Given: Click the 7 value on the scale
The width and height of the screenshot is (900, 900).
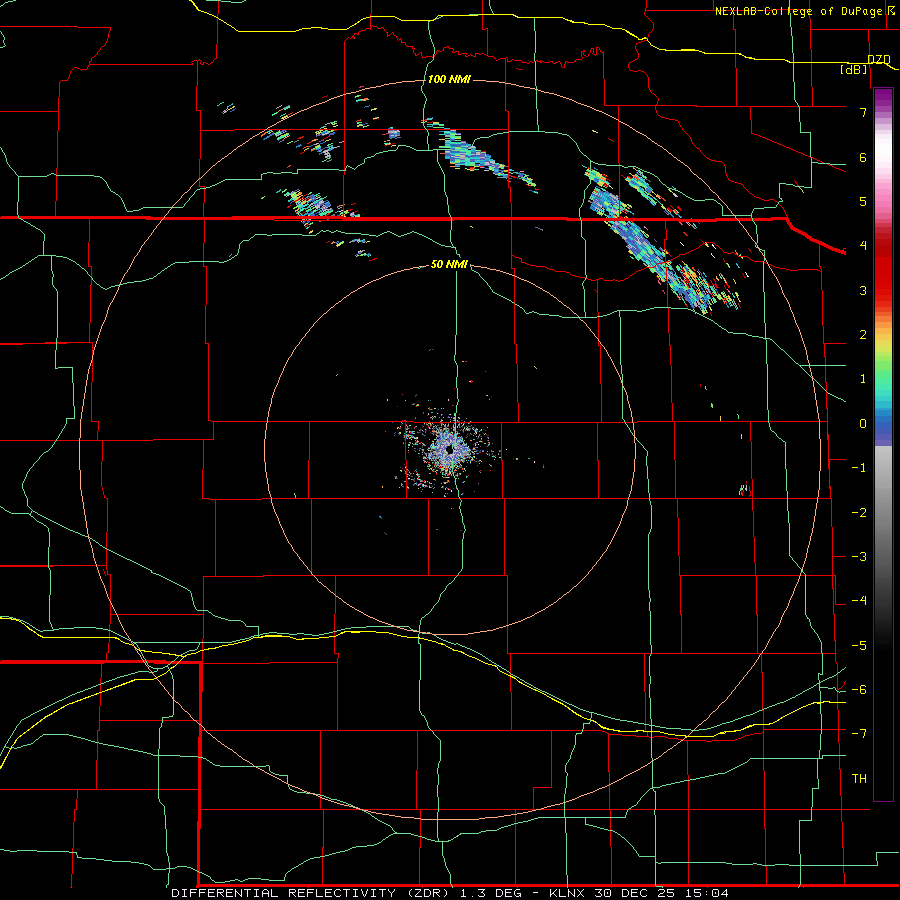Looking at the screenshot, I should (863, 112).
